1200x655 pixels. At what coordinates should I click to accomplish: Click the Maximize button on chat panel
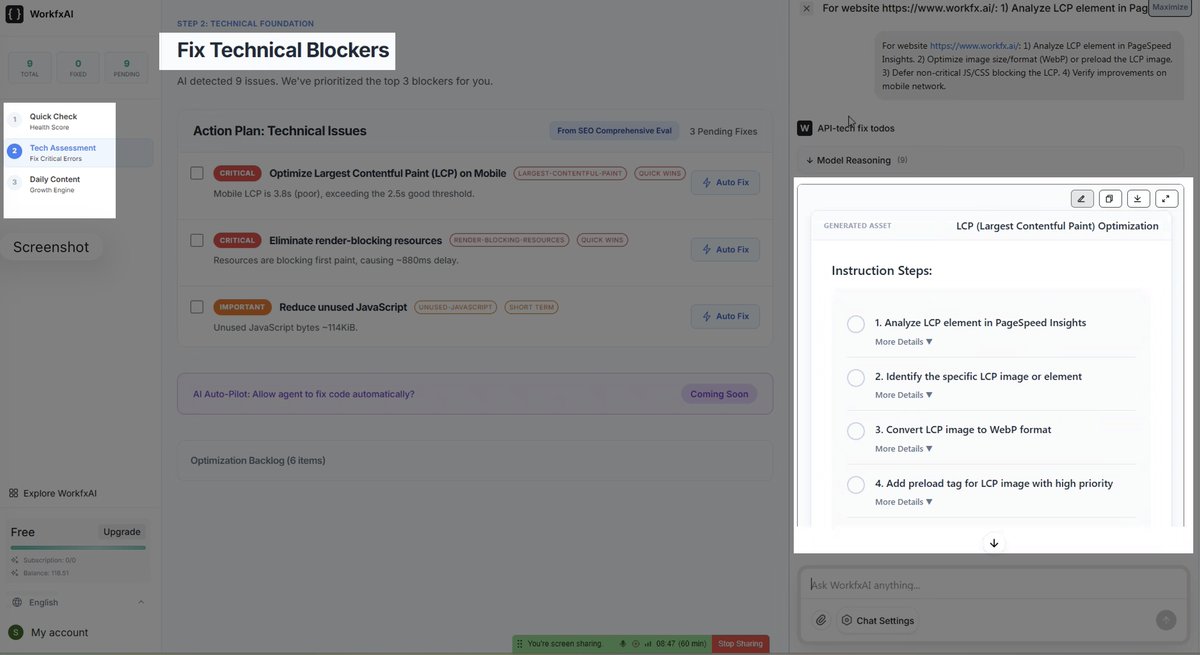[x=1170, y=7]
